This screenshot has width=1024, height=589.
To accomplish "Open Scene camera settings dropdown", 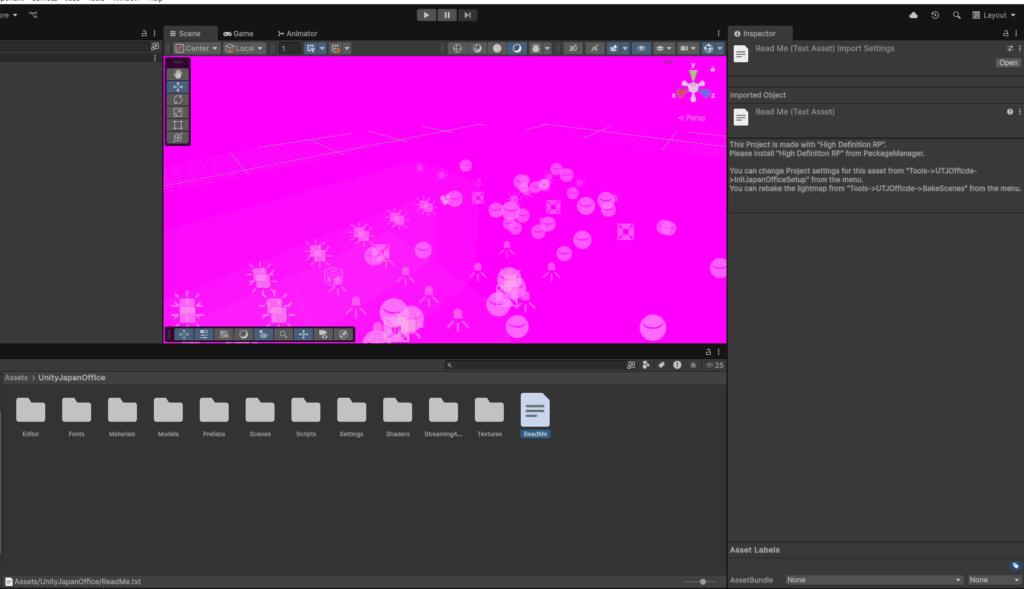I will (687, 48).
